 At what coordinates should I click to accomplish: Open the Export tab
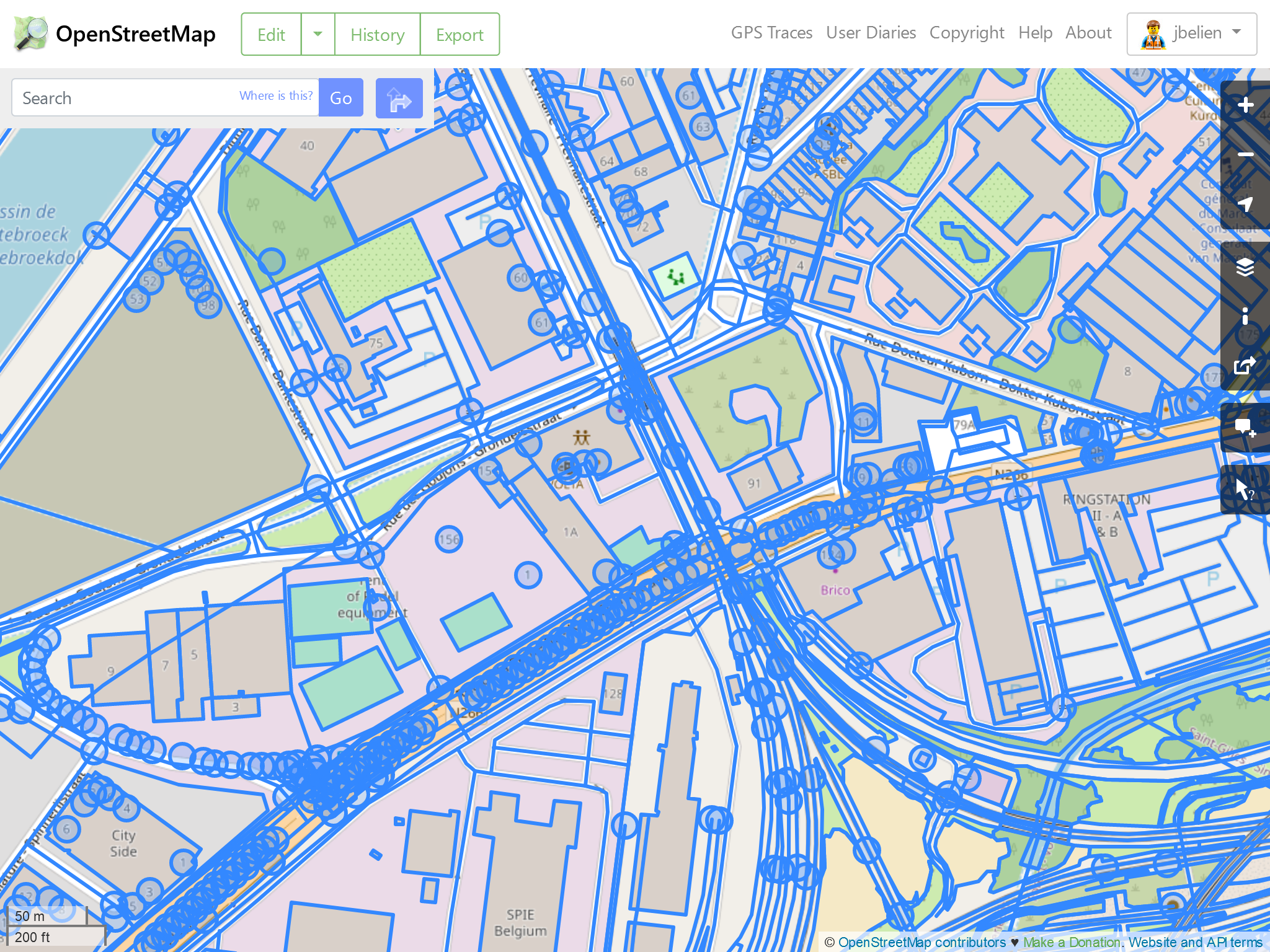(460, 35)
